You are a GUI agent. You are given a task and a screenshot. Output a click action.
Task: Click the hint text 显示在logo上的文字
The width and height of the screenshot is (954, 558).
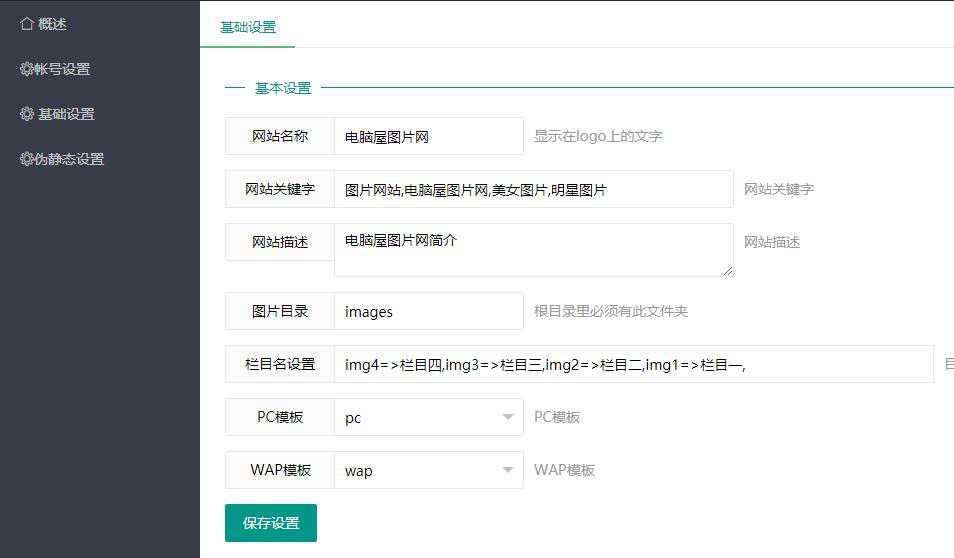[x=598, y=136]
